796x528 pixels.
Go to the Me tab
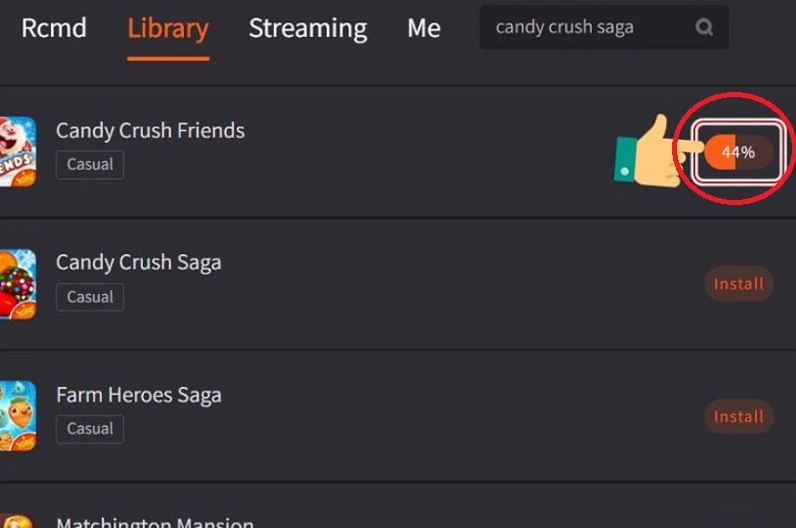424,28
